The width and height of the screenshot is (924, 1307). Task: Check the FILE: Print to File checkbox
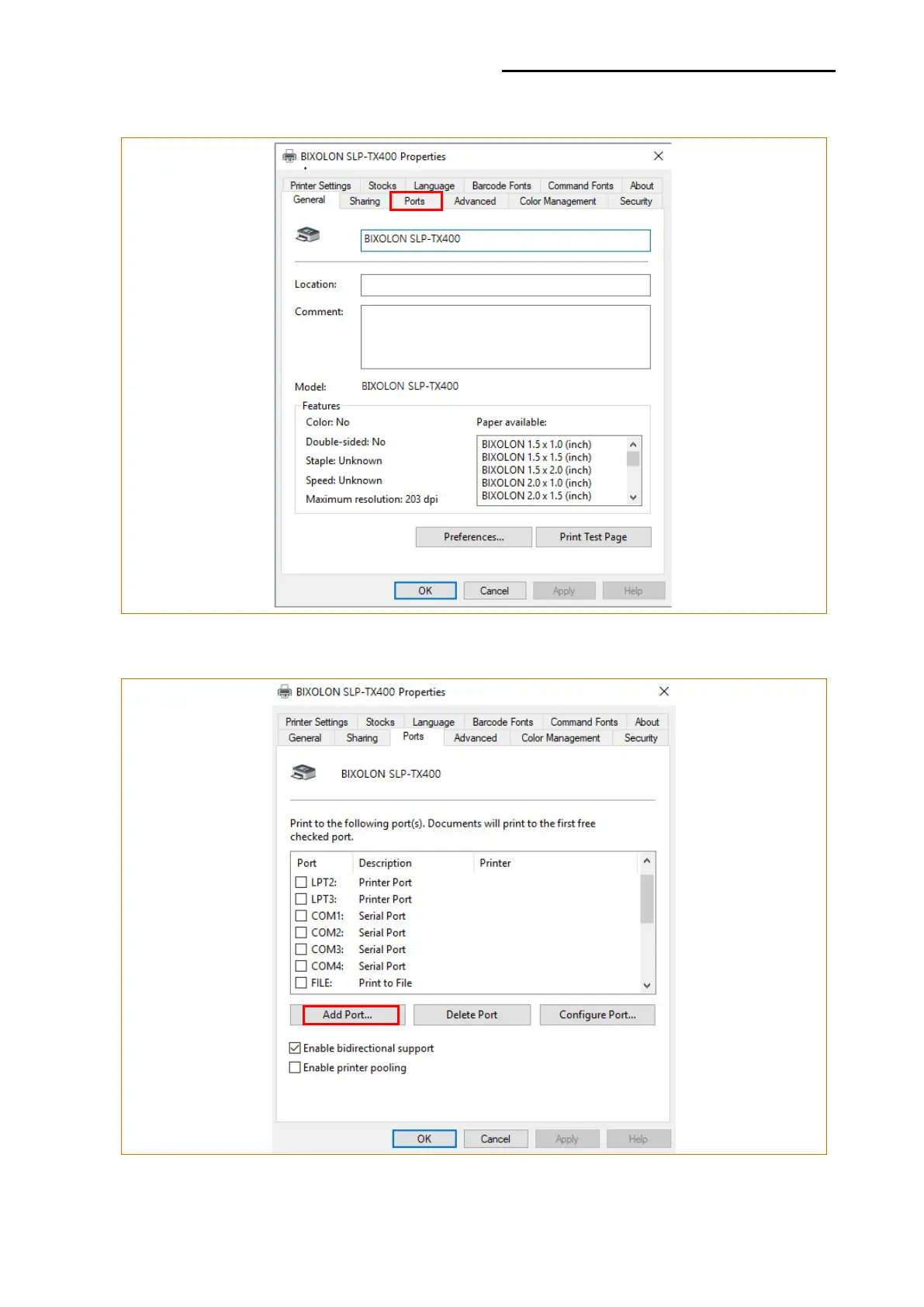(x=301, y=983)
